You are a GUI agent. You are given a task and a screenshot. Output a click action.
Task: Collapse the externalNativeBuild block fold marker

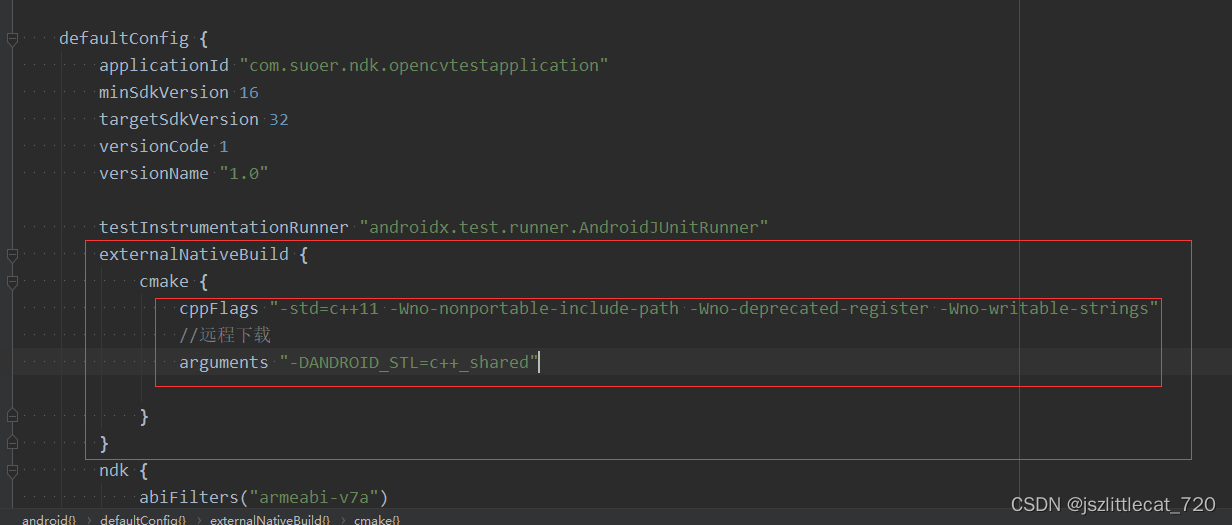(12, 255)
